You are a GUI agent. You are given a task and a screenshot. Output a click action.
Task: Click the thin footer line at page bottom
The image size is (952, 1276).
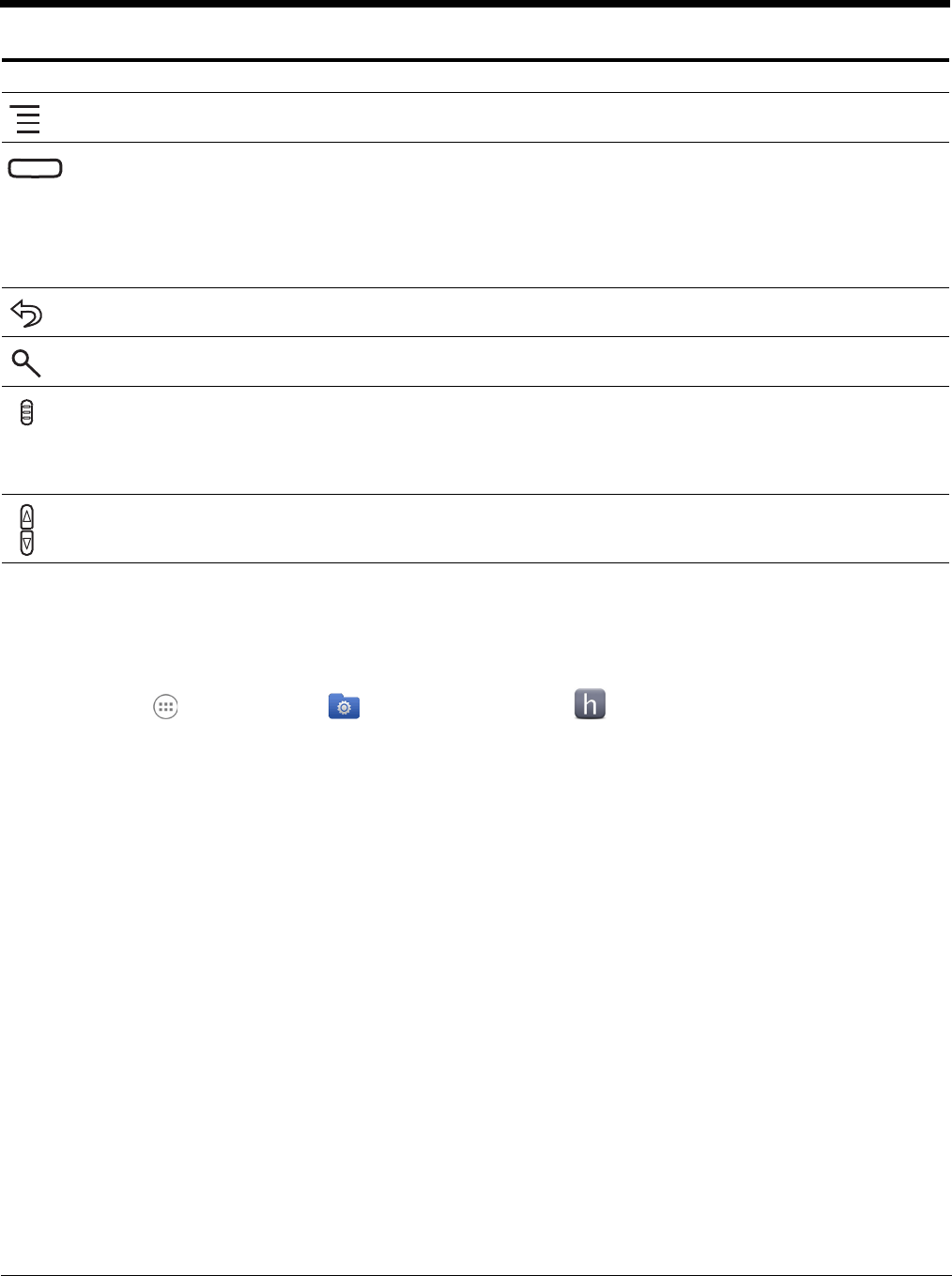pos(476,1274)
